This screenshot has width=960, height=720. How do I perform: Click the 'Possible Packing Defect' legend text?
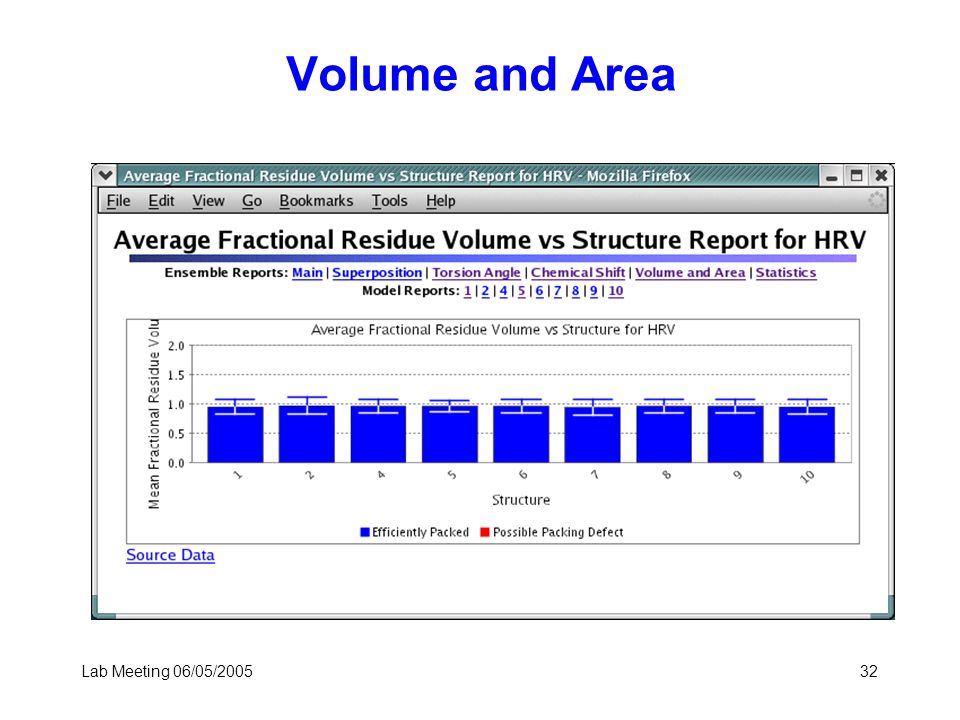point(558,532)
